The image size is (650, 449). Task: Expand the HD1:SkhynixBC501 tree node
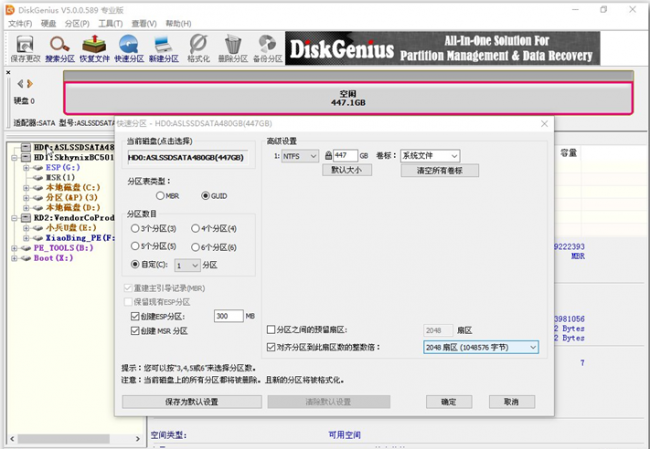(x=15, y=158)
